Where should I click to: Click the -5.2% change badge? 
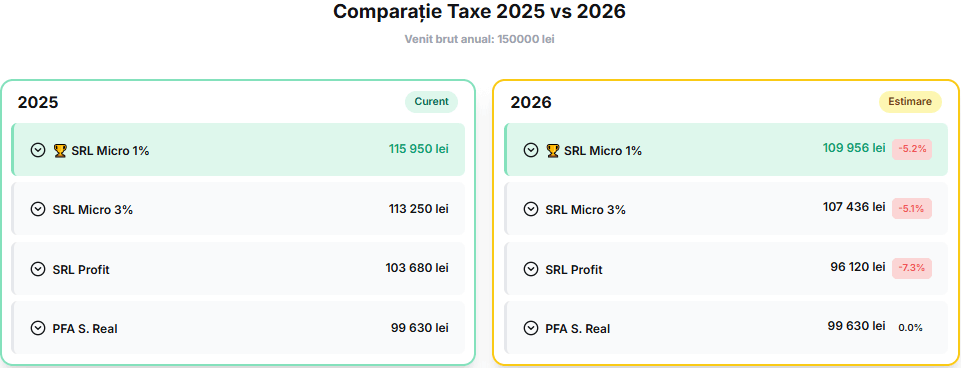coord(912,149)
